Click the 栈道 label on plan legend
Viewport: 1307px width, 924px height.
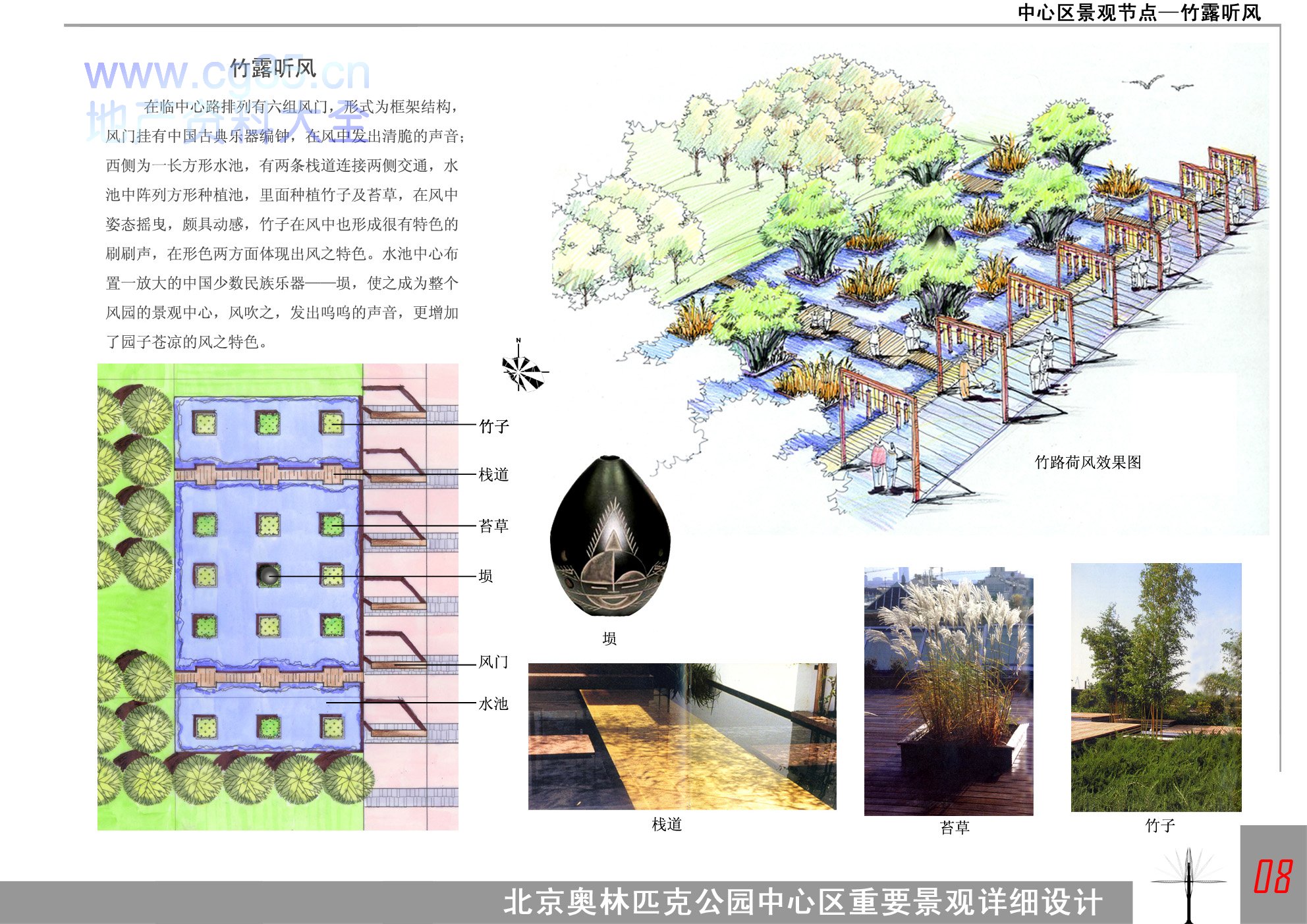tap(493, 474)
